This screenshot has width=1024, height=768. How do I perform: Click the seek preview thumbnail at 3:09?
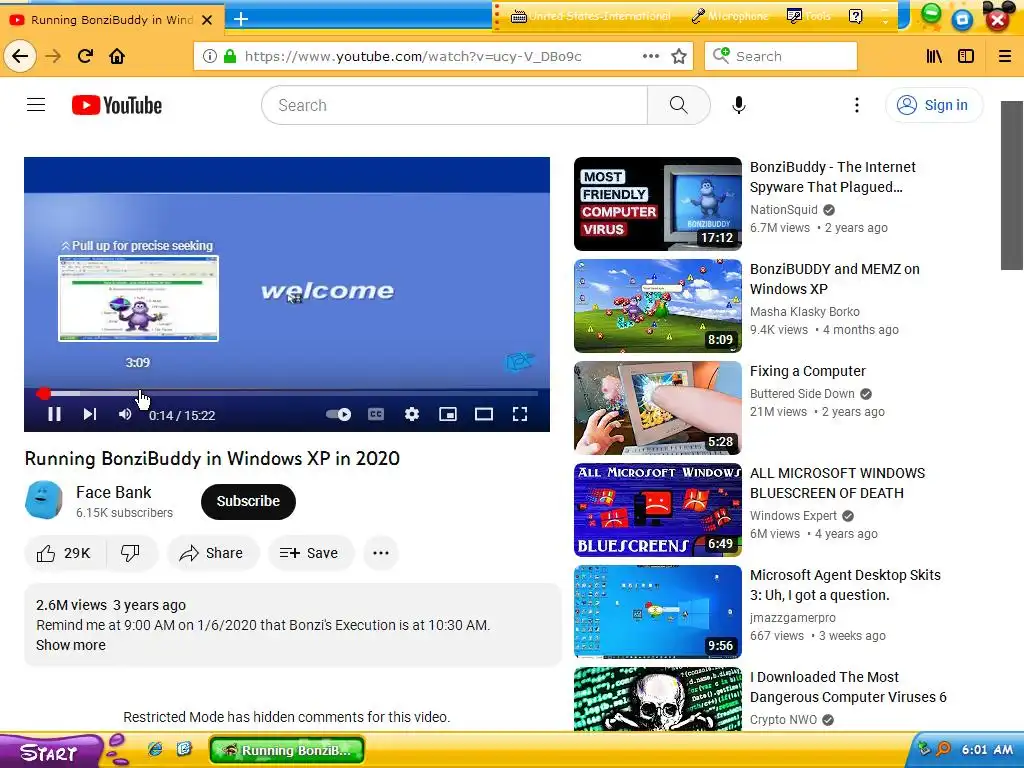pos(138,298)
